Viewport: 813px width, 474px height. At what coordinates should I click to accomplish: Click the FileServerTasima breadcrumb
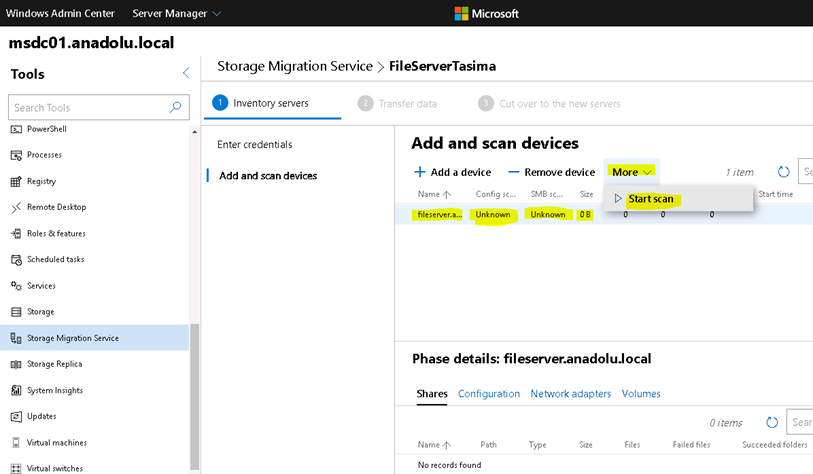pos(442,66)
